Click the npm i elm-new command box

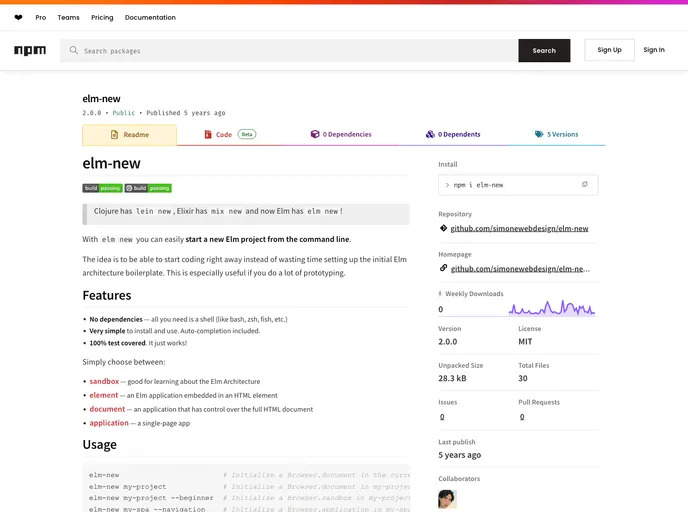(x=518, y=185)
